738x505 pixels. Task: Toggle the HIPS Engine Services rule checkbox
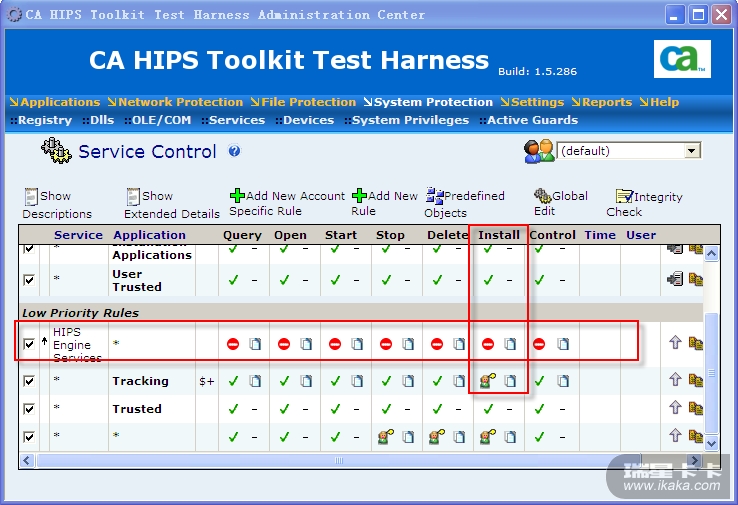tap(29, 344)
